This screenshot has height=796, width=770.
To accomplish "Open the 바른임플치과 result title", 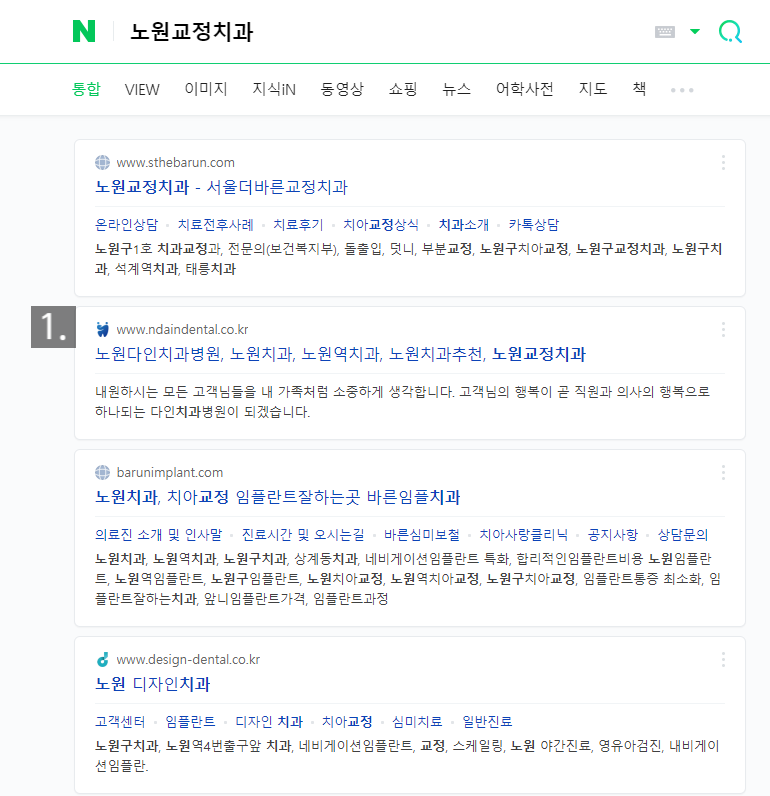I will click(x=278, y=498).
